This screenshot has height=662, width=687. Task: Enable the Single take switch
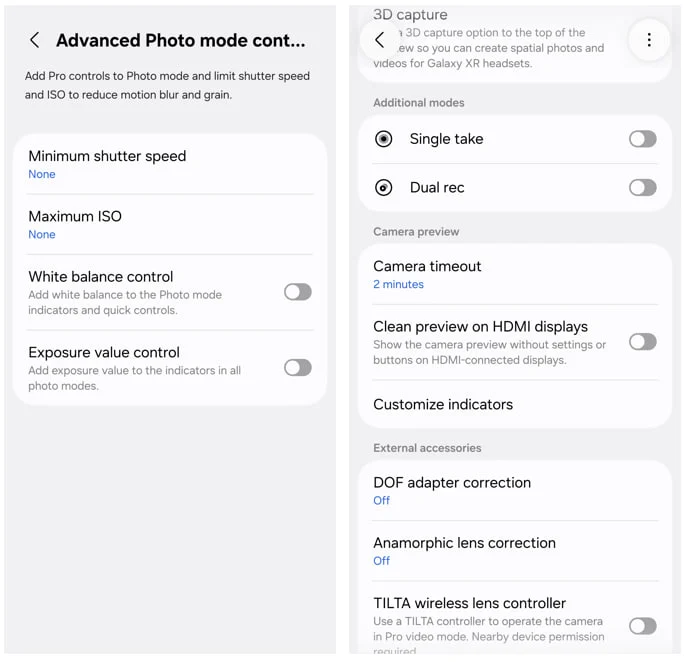(642, 139)
